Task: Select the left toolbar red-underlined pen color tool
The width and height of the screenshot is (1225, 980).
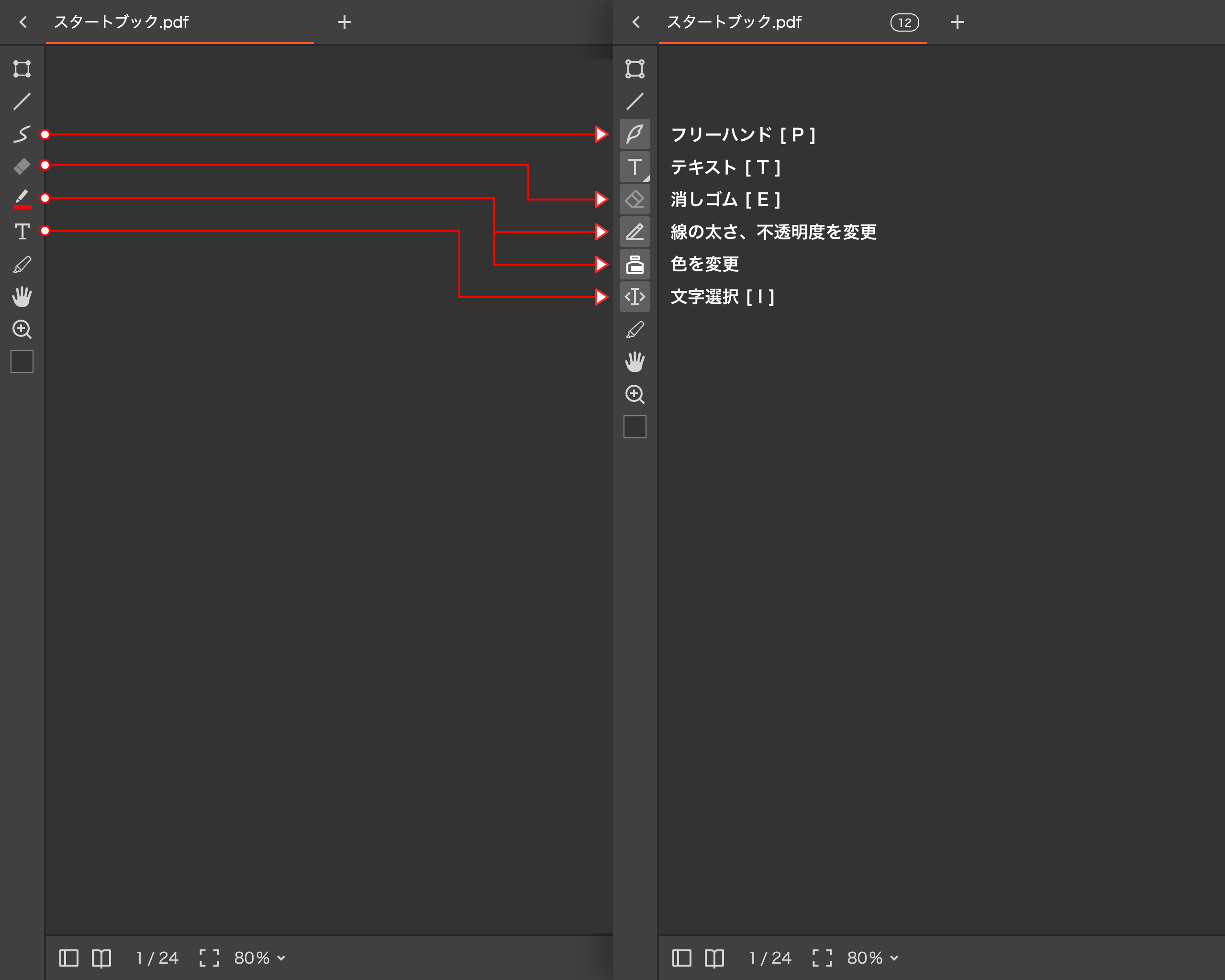Action: [22, 199]
